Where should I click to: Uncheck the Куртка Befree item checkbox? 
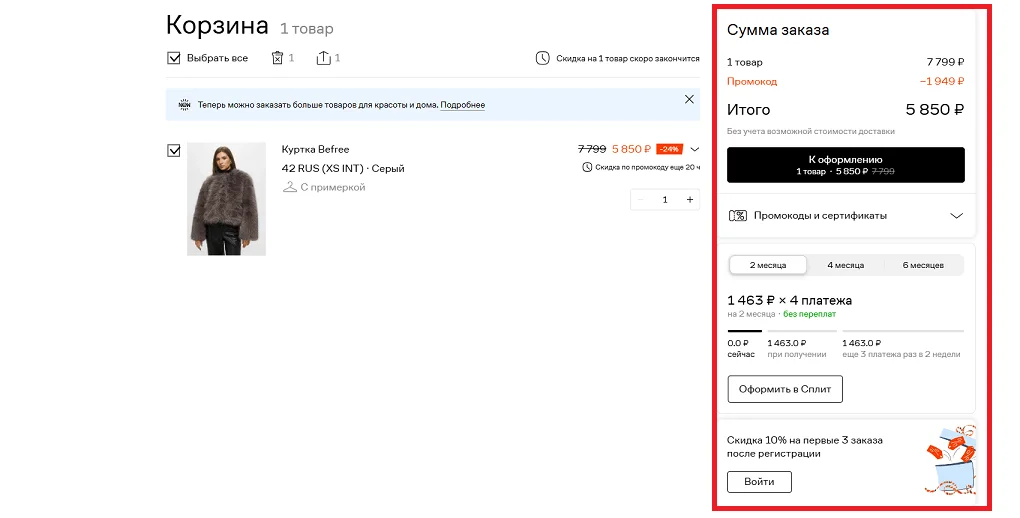(x=174, y=150)
